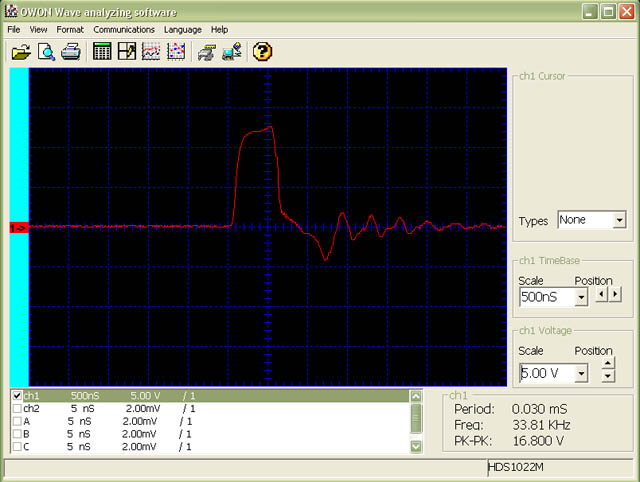This screenshot has width=640, height=482.
Task: Click the OWON application title icon
Action: [x=11, y=11]
